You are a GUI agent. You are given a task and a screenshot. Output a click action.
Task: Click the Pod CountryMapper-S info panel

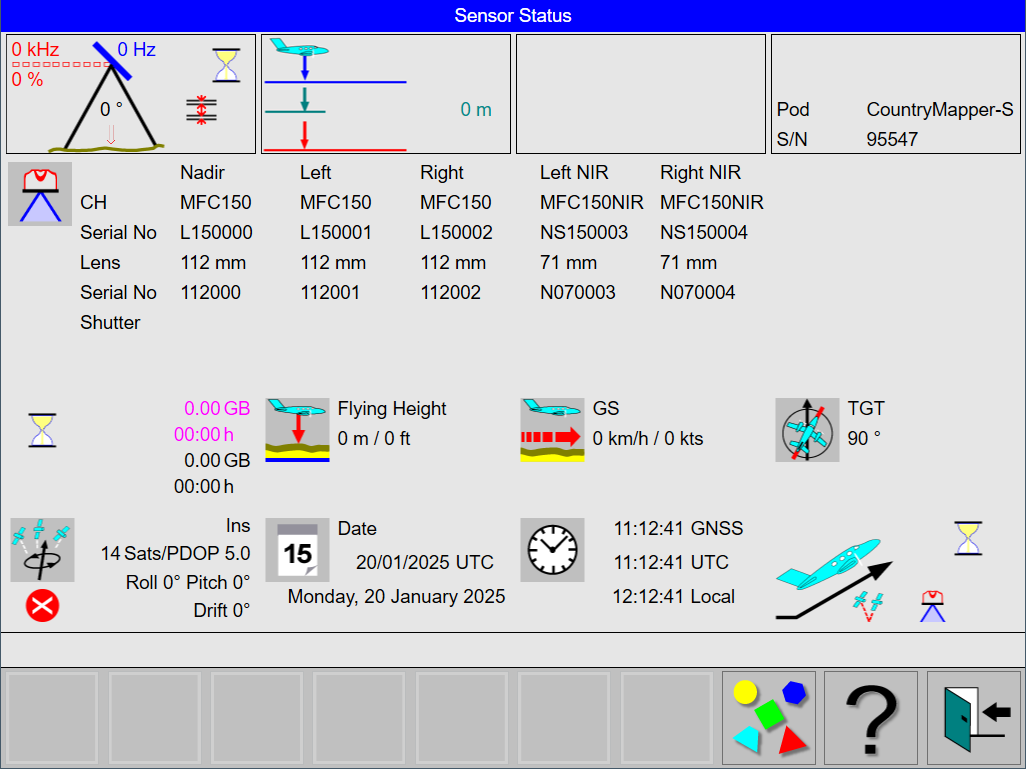895,93
